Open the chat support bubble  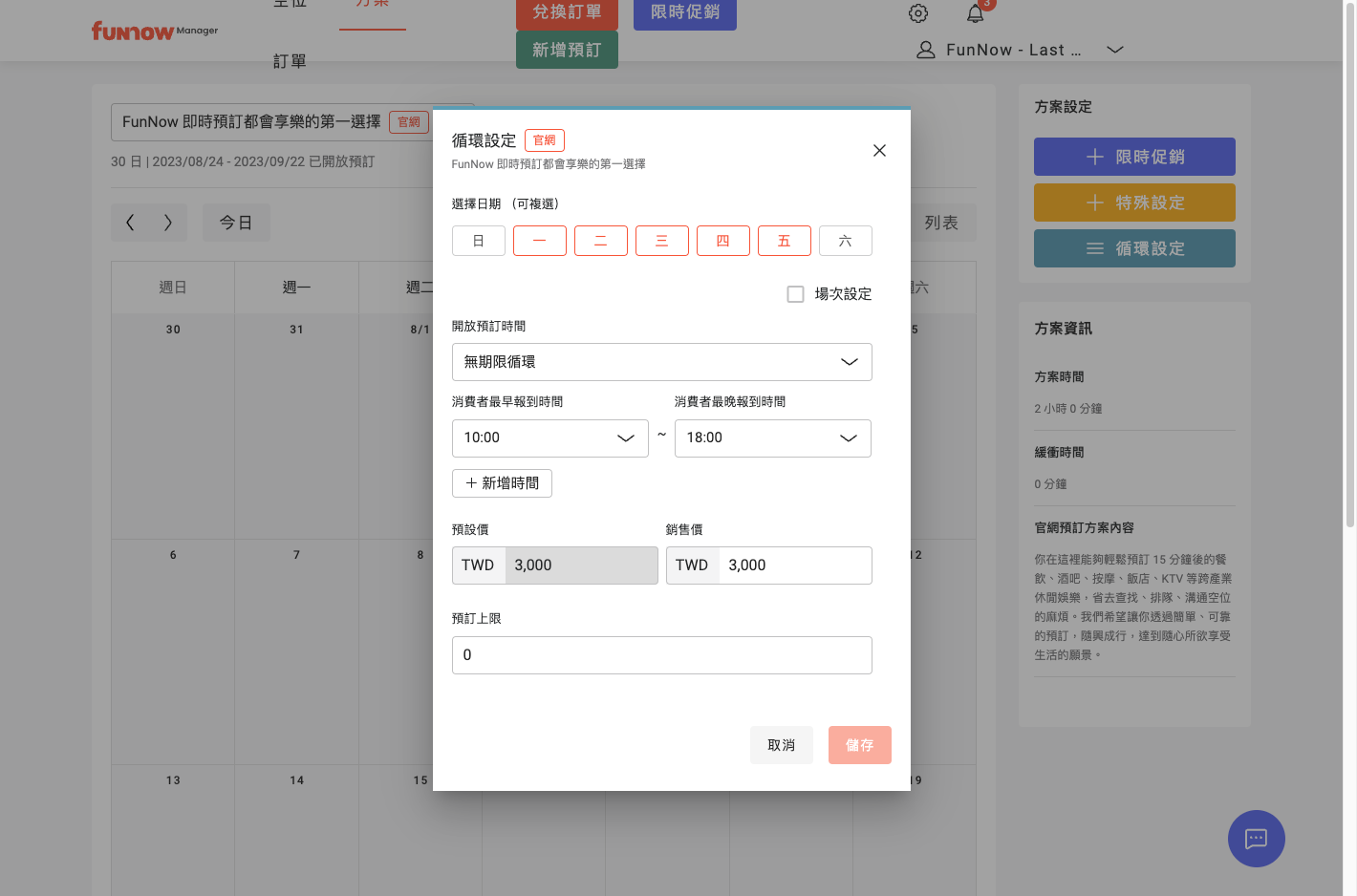point(1256,839)
